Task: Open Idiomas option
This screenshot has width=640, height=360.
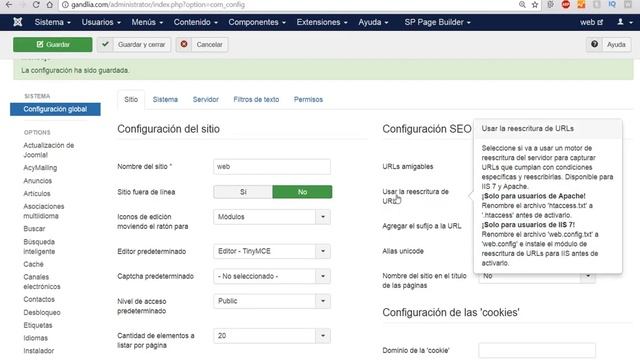Action: point(36,338)
